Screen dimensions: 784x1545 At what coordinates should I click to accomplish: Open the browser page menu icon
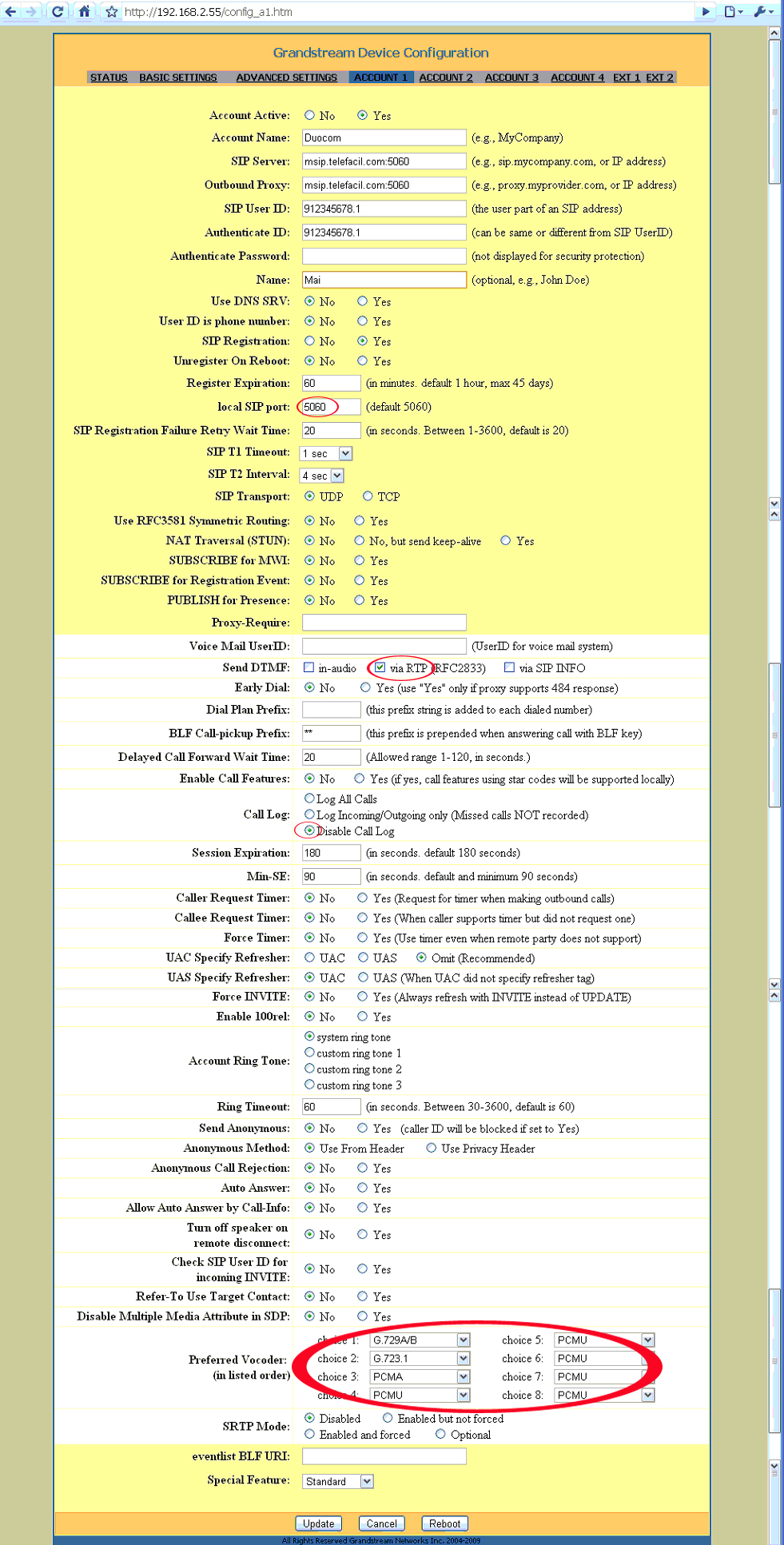pyautogui.click(x=732, y=11)
